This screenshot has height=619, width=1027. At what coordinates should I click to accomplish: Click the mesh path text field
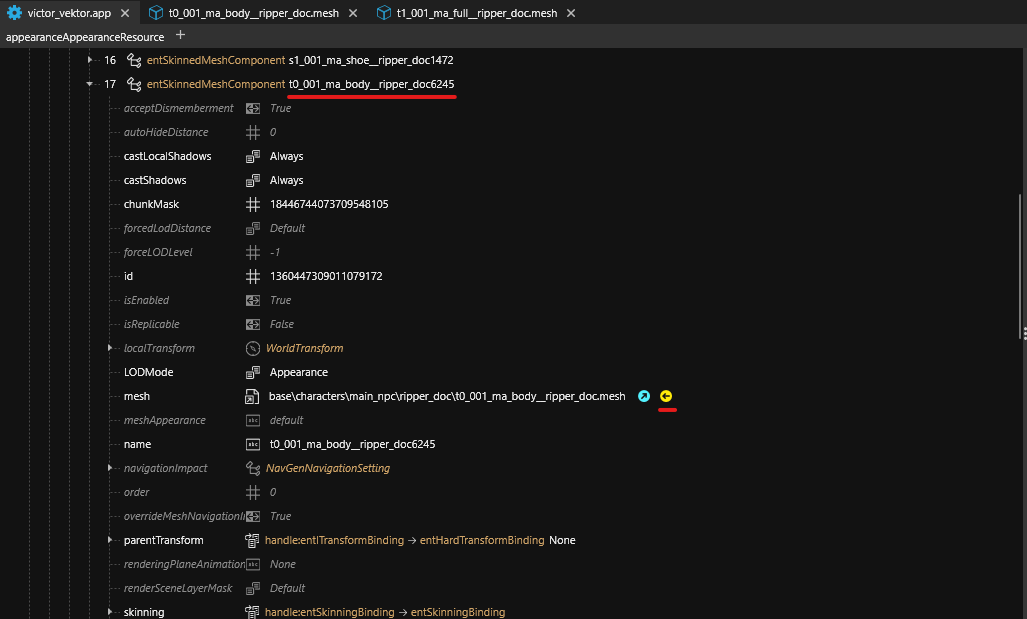point(447,396)
